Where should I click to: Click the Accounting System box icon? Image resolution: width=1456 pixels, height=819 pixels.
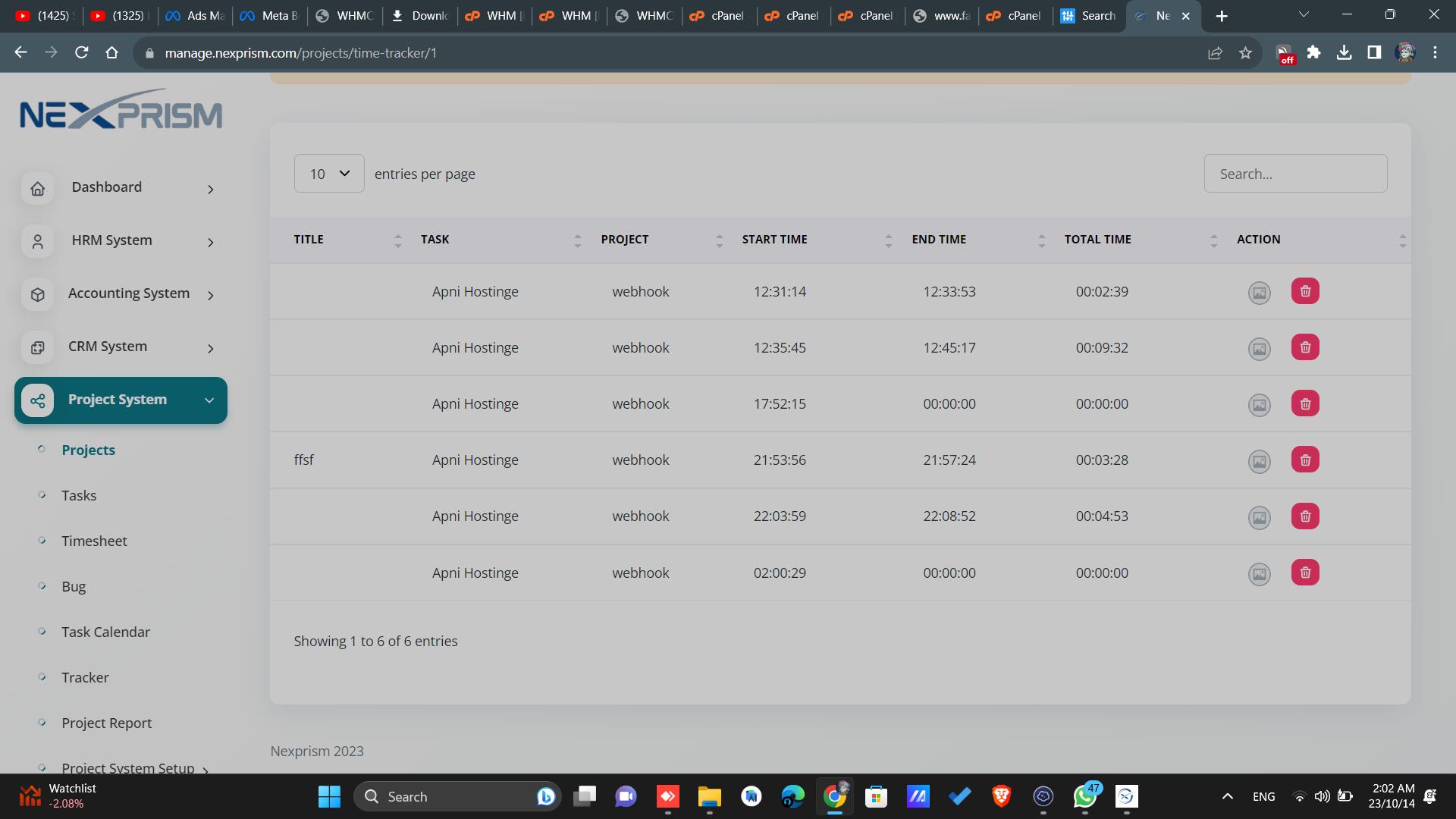[38, 294]
